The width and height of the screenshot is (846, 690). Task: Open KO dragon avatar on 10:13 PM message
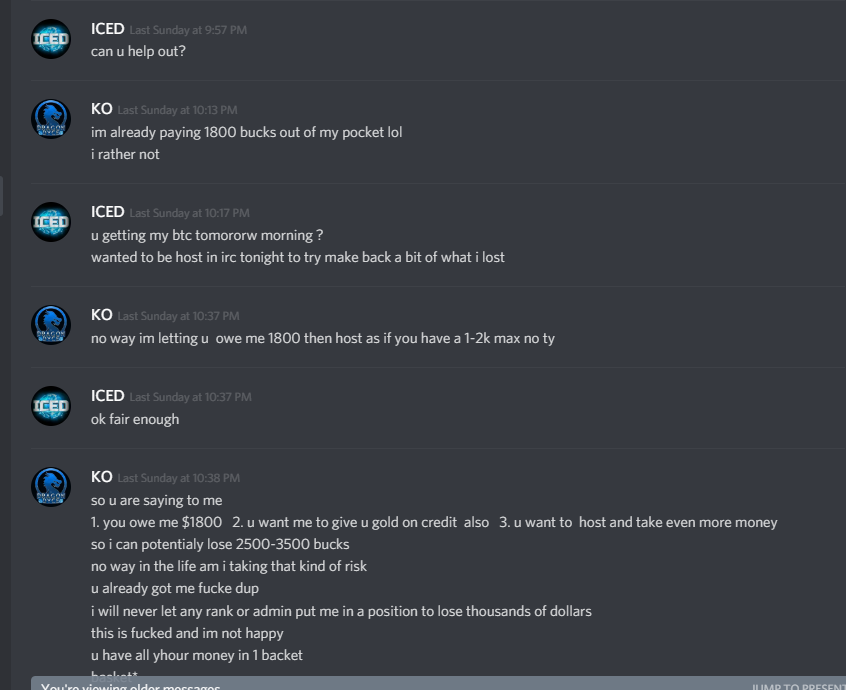[51, 119]
